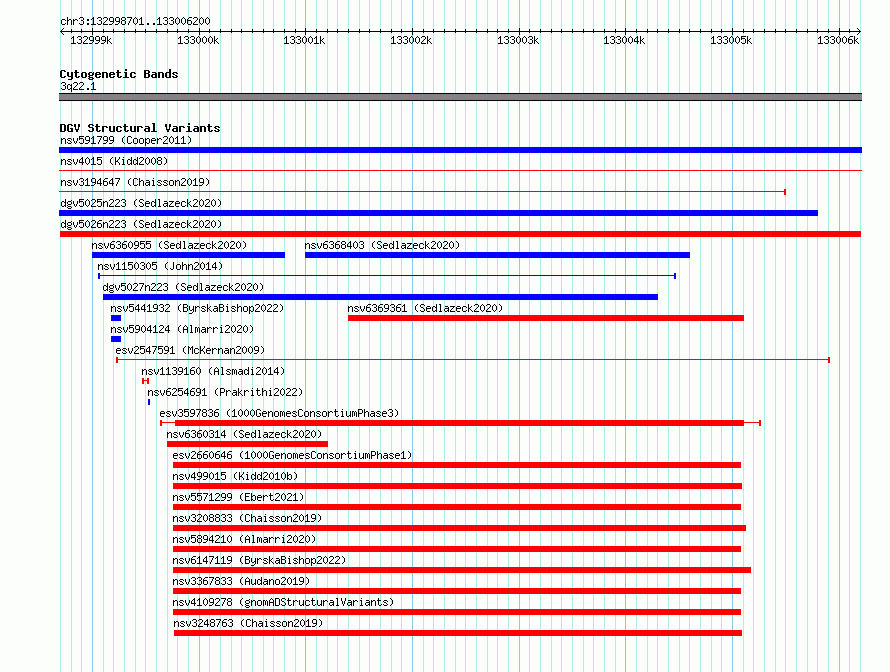Select nsv1150305 (John2014) label
The image size is (890, 672).
coord(160,266)
